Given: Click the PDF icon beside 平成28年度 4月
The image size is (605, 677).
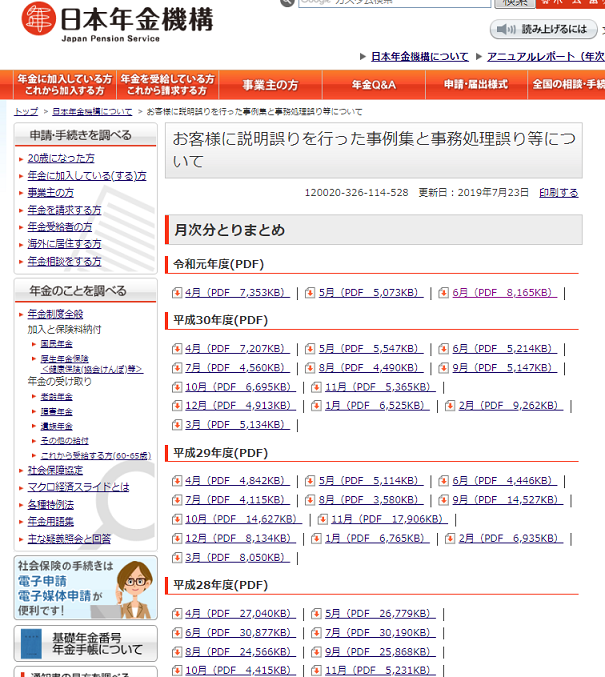Looking at the screenshot, I should point(177,613).
